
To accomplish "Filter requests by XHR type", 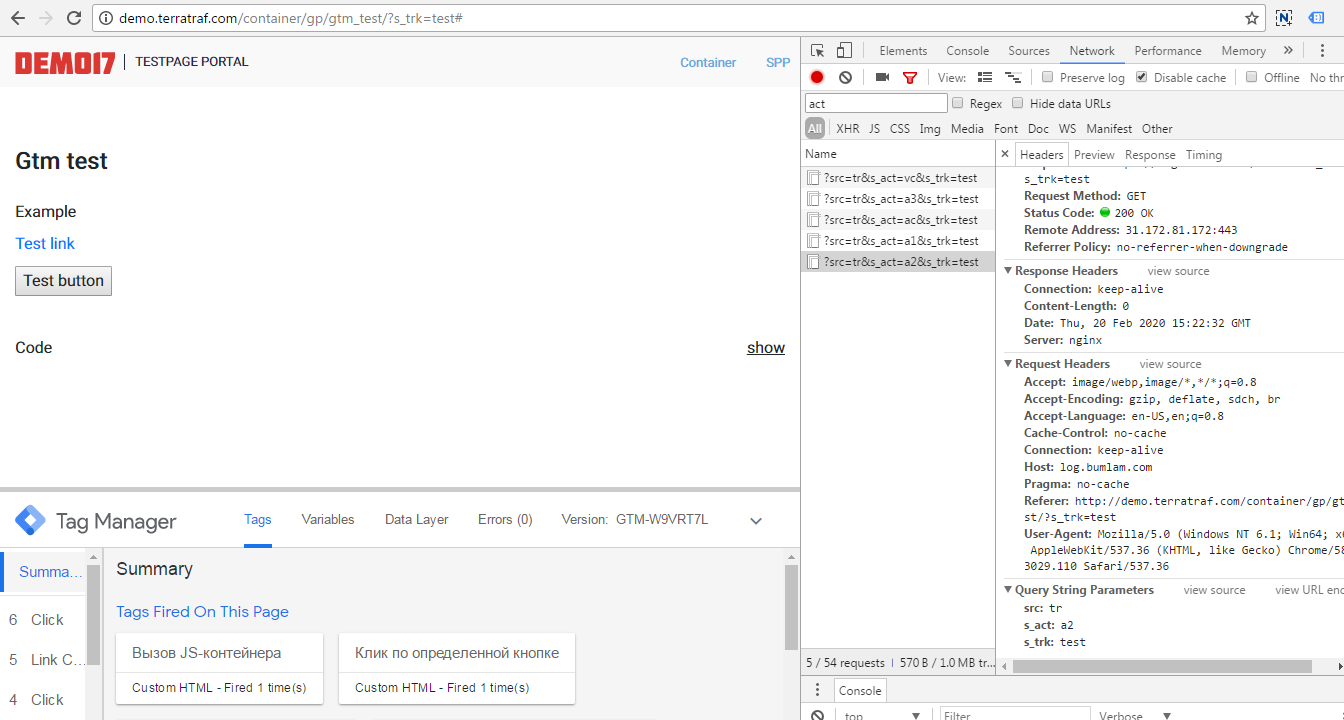I will click(x=847, y=128).
